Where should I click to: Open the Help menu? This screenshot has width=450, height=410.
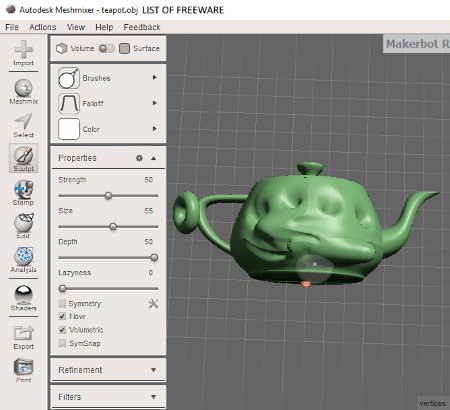pos(104,27)
